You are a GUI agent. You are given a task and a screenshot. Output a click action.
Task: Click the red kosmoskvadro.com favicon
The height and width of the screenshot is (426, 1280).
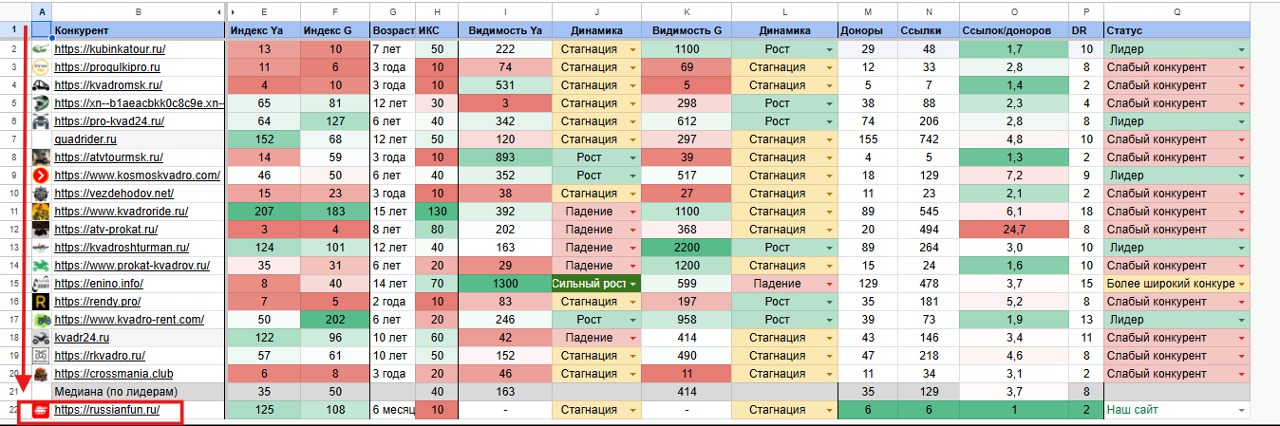pyautogui.click(x=41, y=175)
